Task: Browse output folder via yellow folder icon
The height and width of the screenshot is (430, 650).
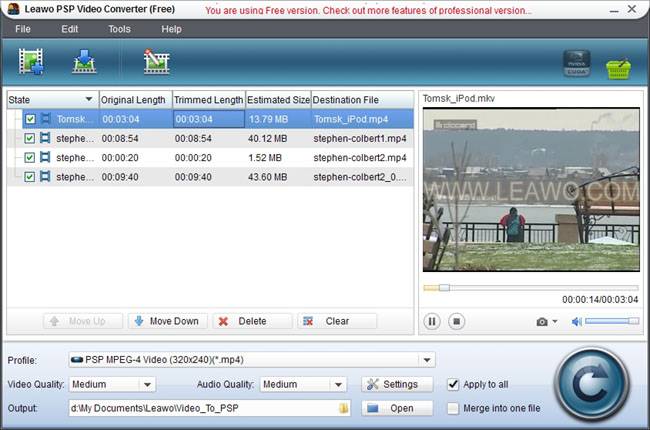Action: (343, 408)
